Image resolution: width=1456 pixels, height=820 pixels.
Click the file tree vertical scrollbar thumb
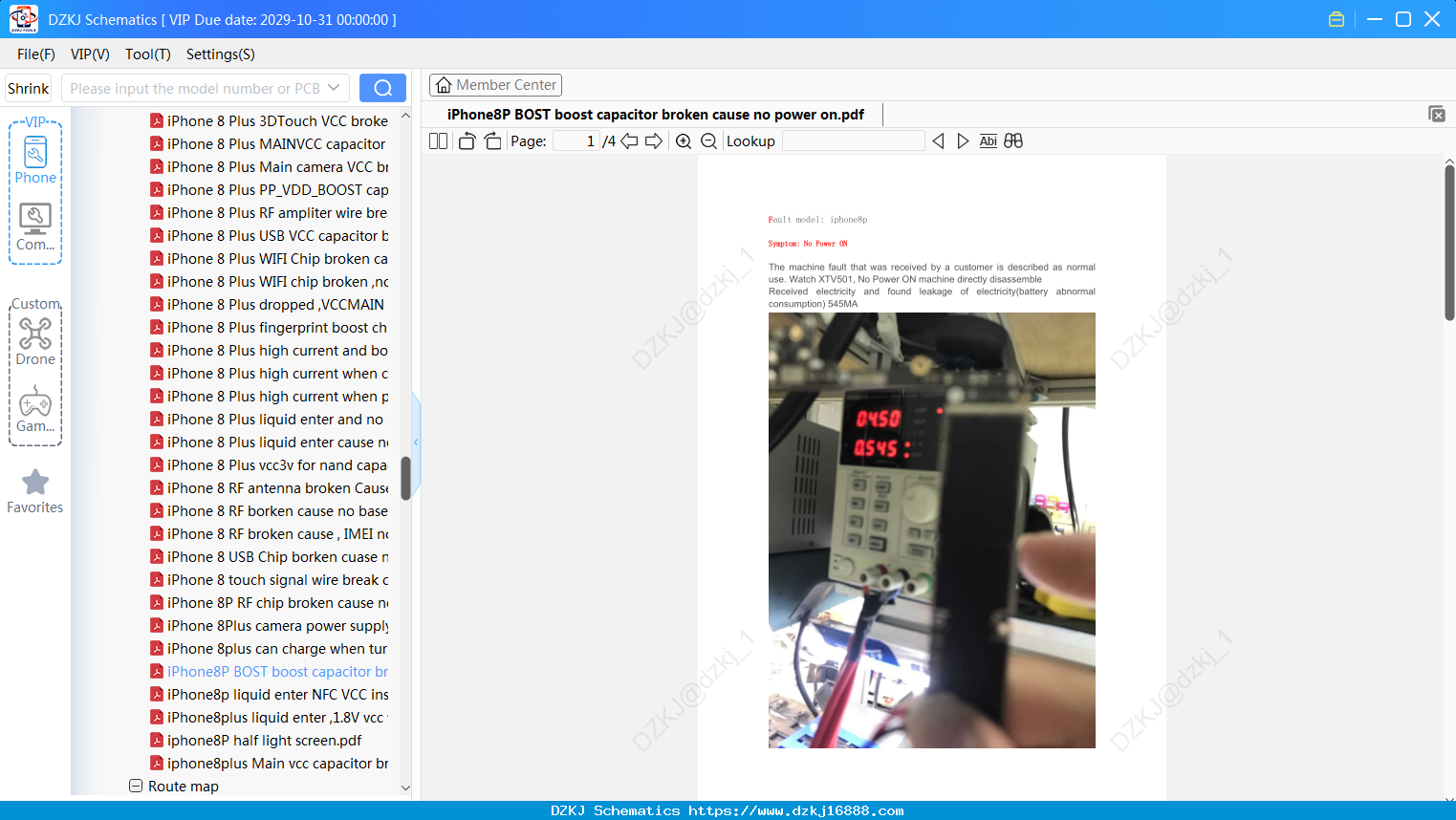click(405, 478)
